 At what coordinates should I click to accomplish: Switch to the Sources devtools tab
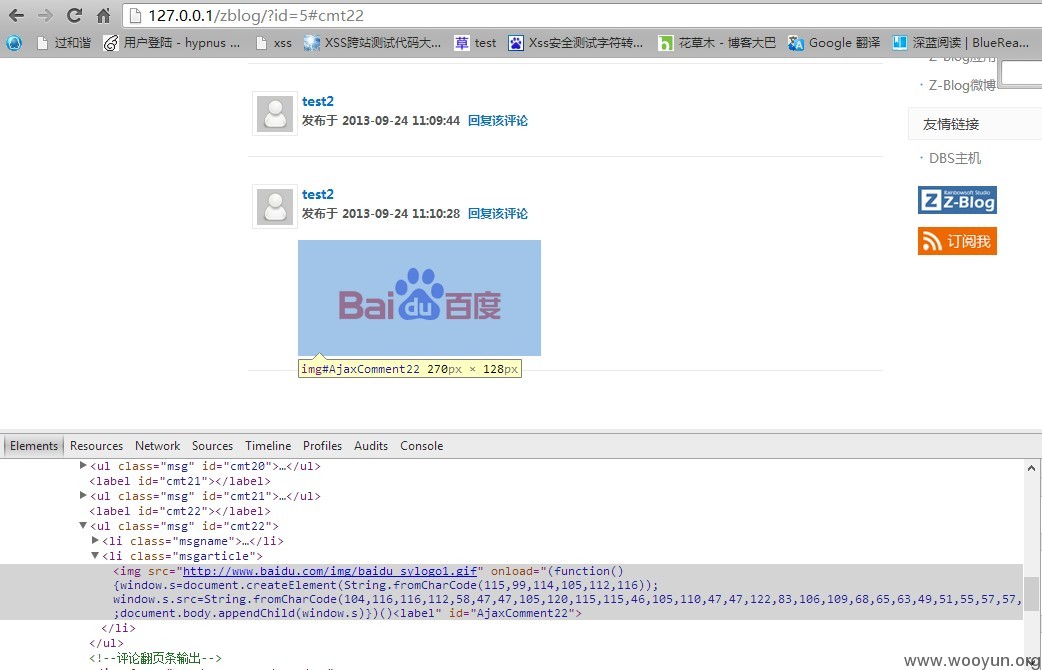pos(213,445)
